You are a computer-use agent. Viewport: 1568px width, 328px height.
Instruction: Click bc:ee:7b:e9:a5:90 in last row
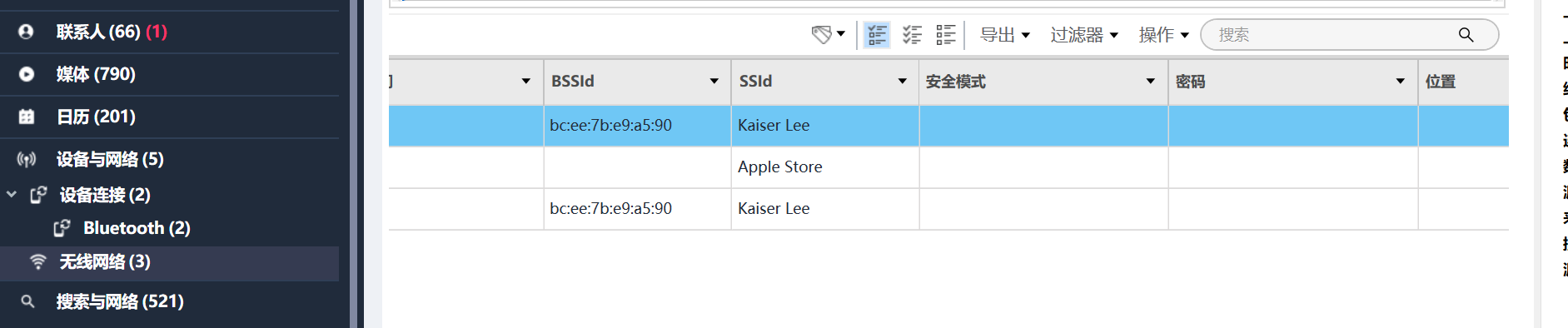tap(611, 209)
